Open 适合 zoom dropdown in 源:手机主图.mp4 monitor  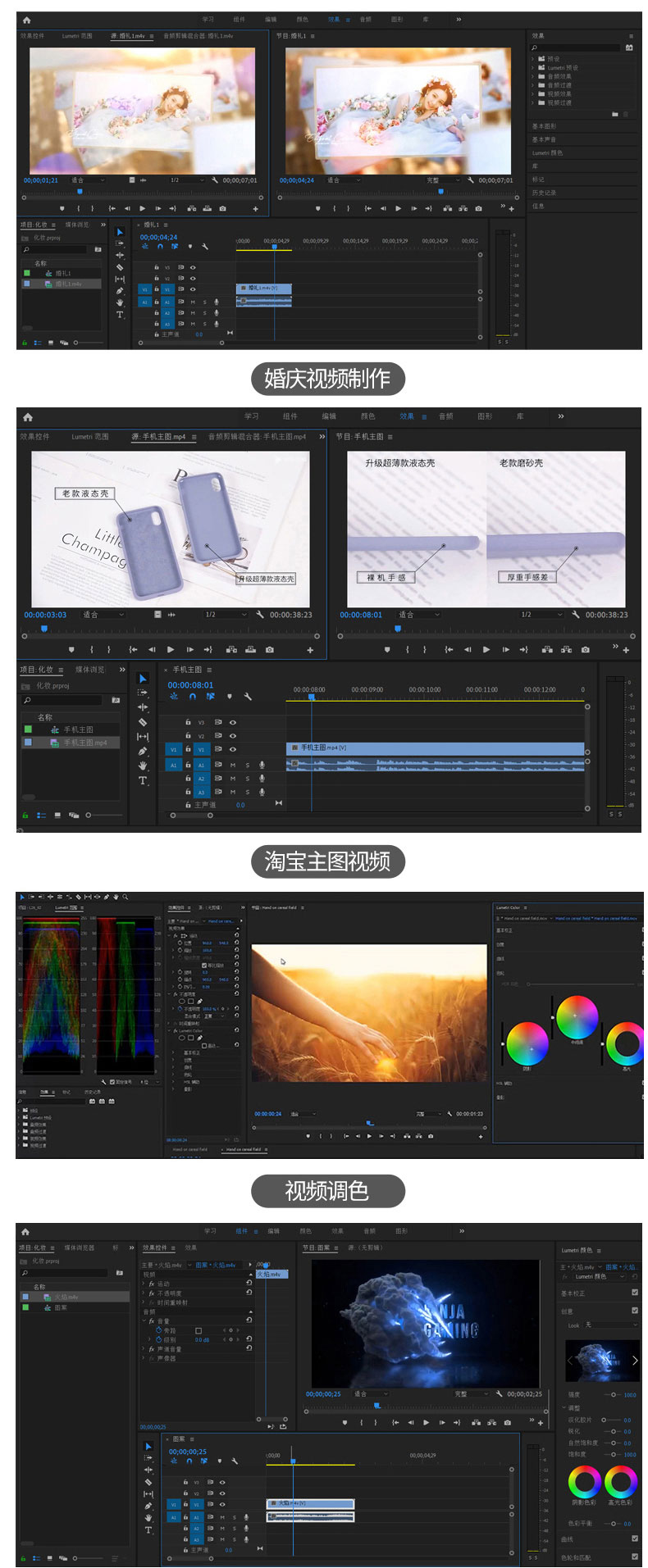pos(103,614)
